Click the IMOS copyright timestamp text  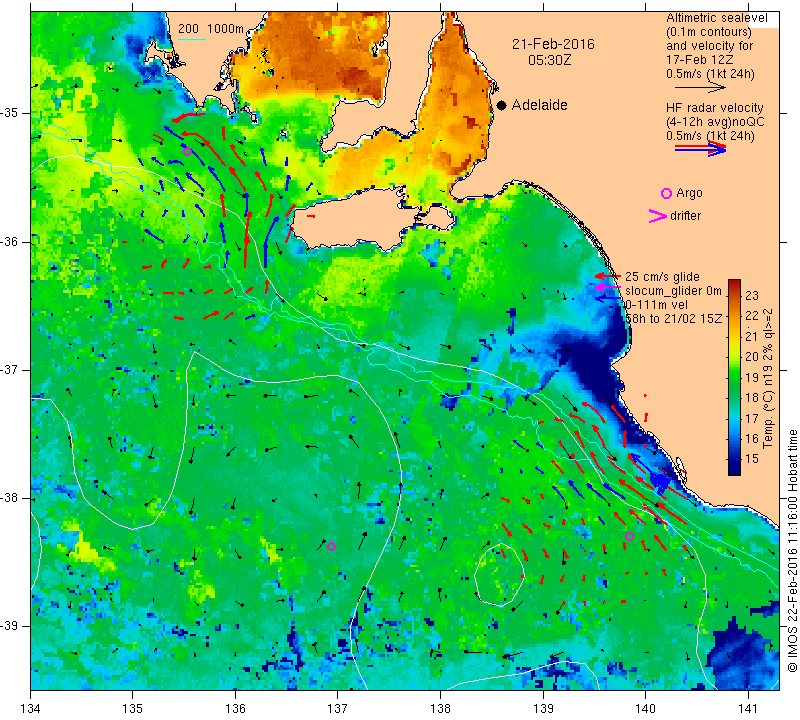[792, 551]
